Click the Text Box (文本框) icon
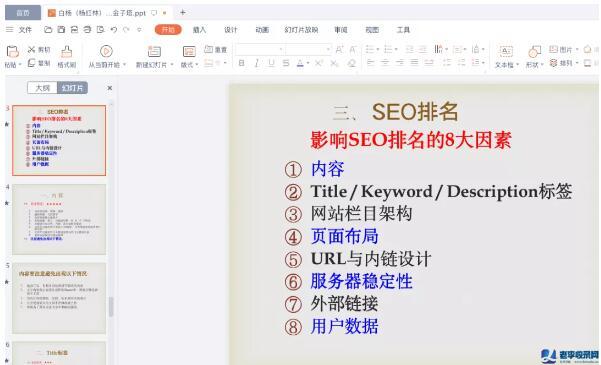Viewport: 601px width, 365px height. 506,51
